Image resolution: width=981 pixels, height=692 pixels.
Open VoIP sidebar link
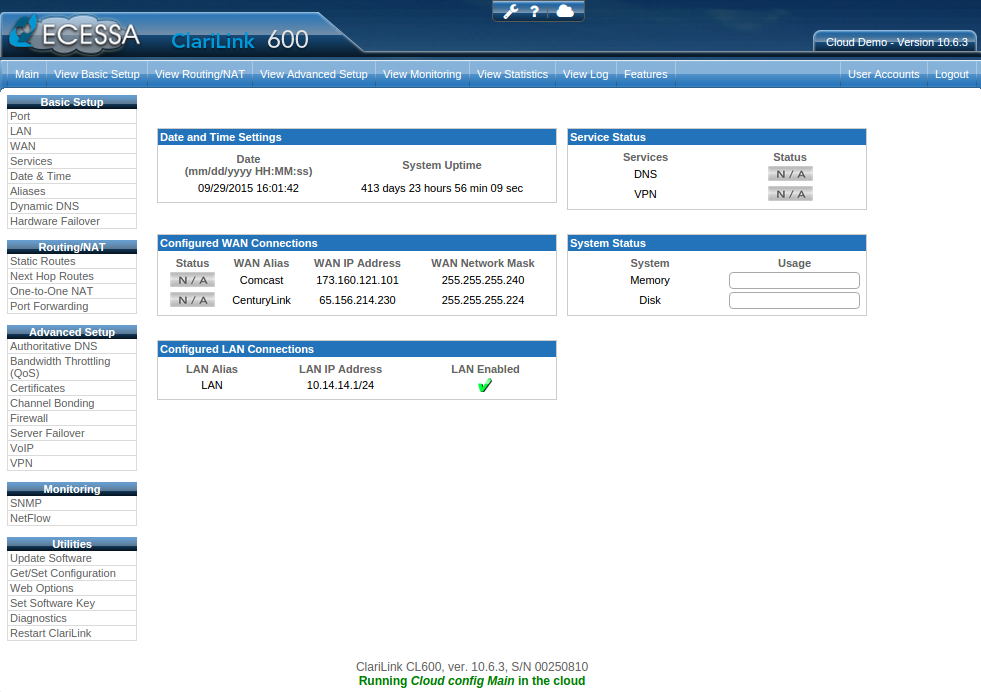72,449
